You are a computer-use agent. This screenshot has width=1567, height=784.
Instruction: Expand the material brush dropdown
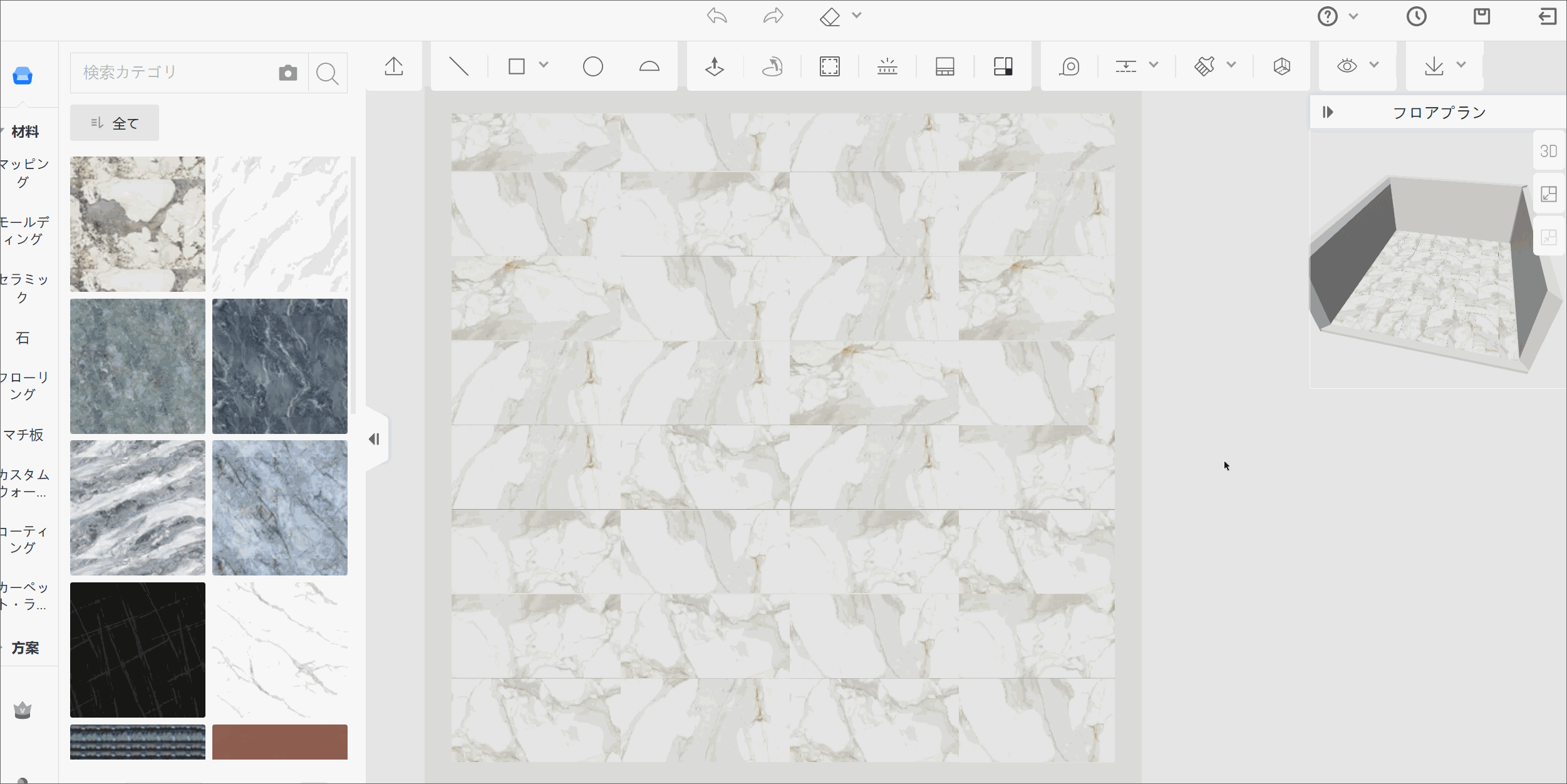point(1231,64)
